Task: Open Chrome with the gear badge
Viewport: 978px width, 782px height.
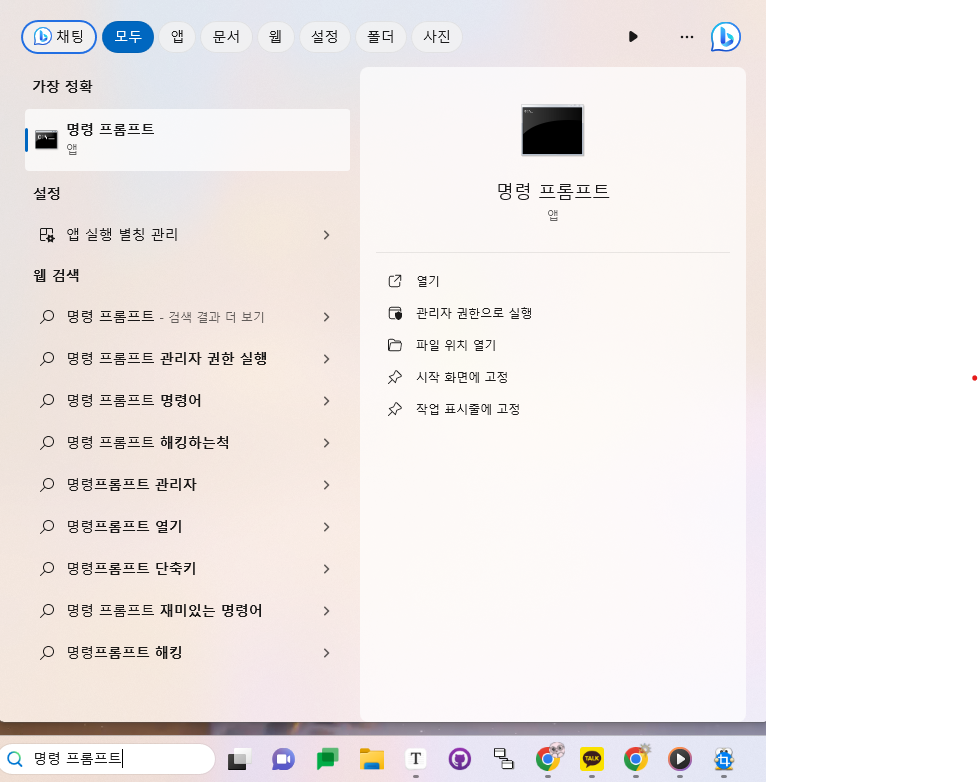Action: point(636,758)
